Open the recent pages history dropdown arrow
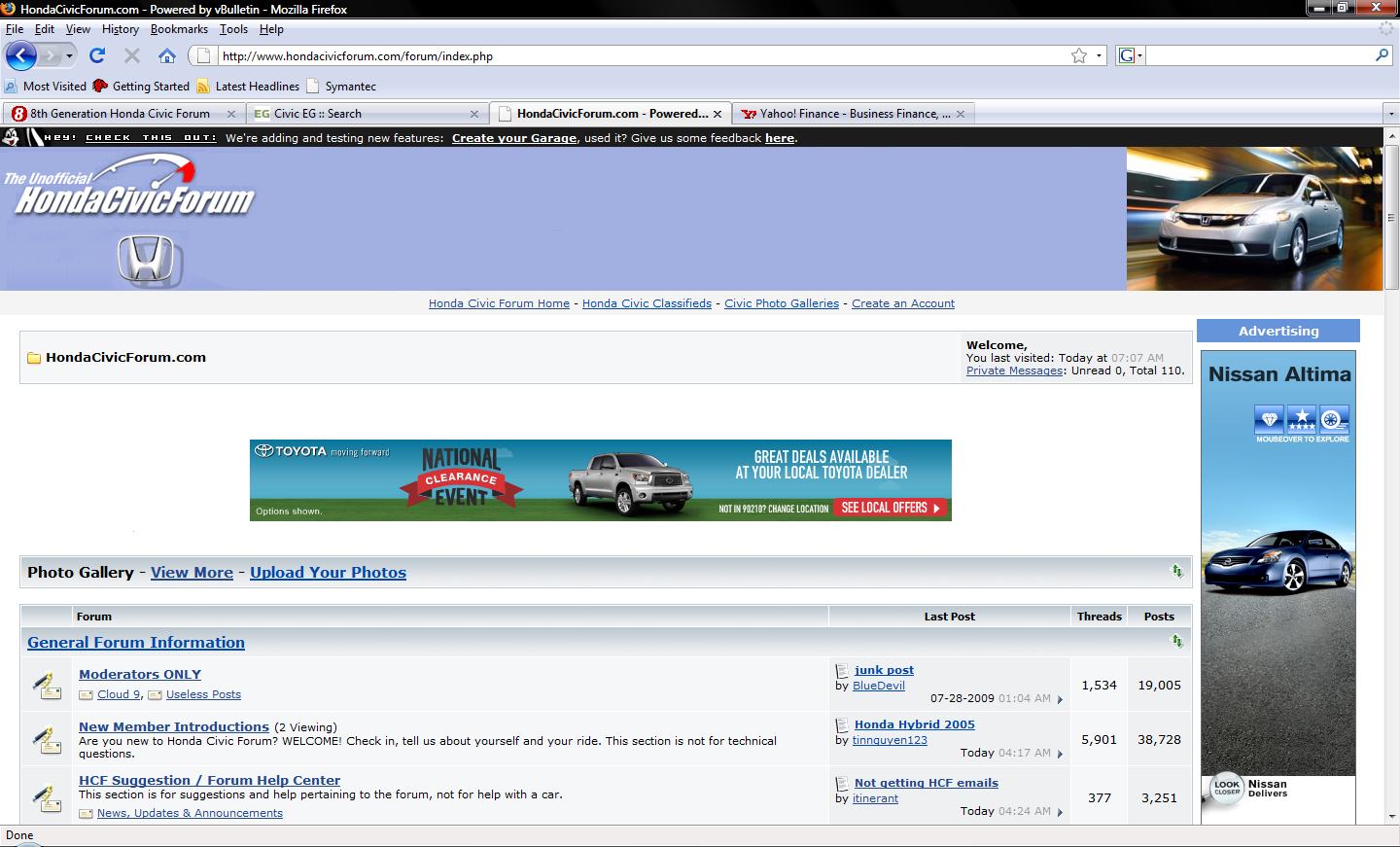This screenshot has height=847, width=1400. pos(69,55)
